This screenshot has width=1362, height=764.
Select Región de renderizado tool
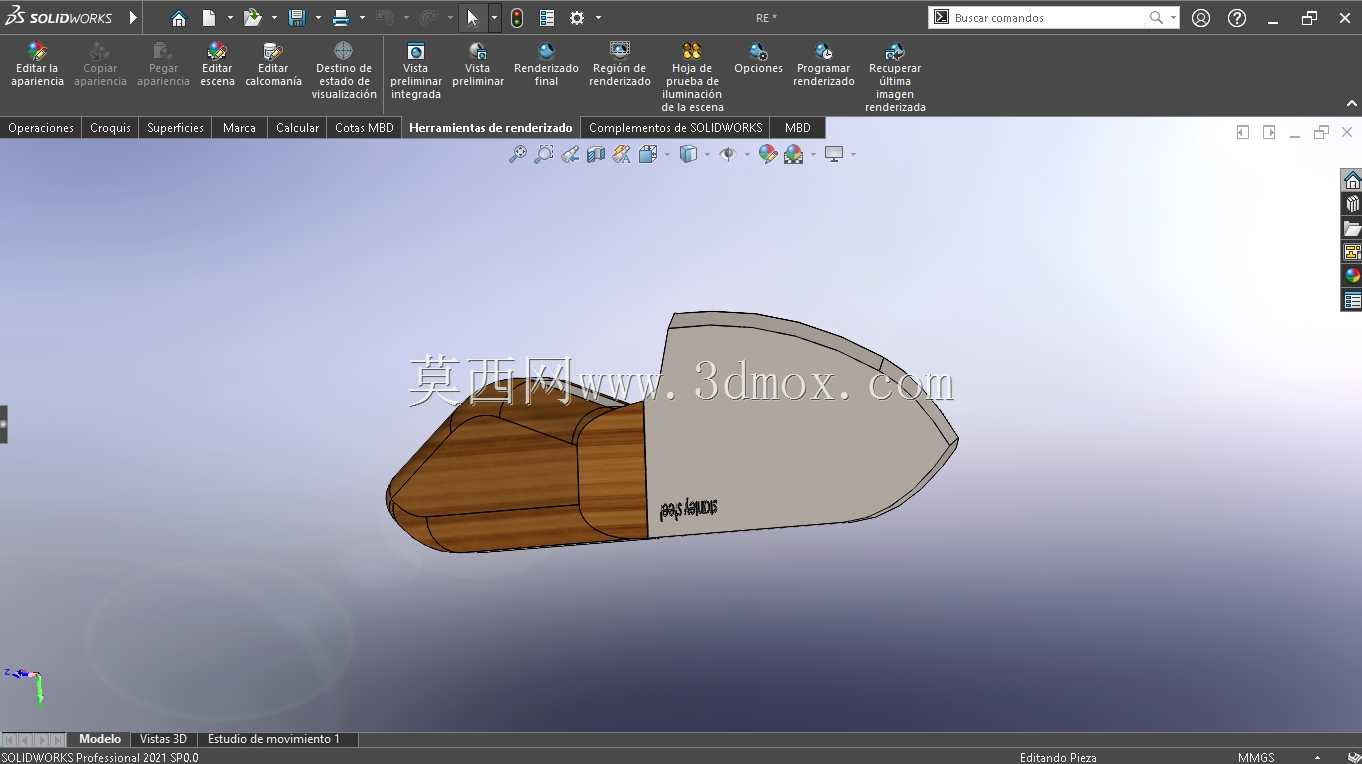620,65
